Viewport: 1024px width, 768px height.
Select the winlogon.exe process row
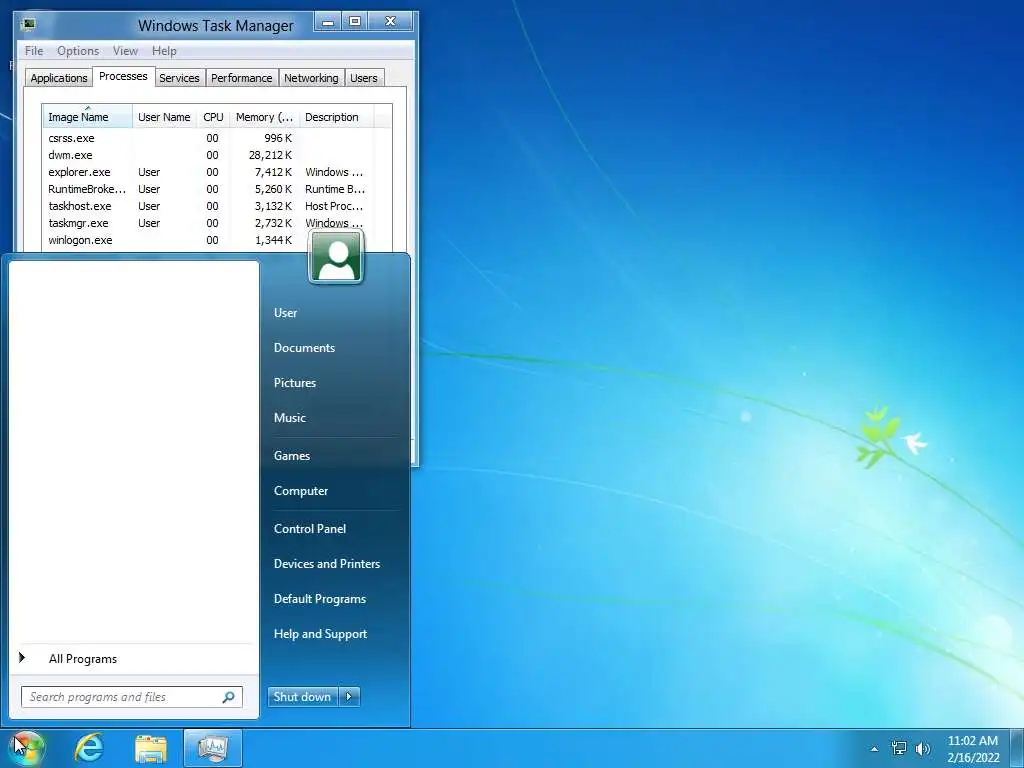tap(217, 240)
